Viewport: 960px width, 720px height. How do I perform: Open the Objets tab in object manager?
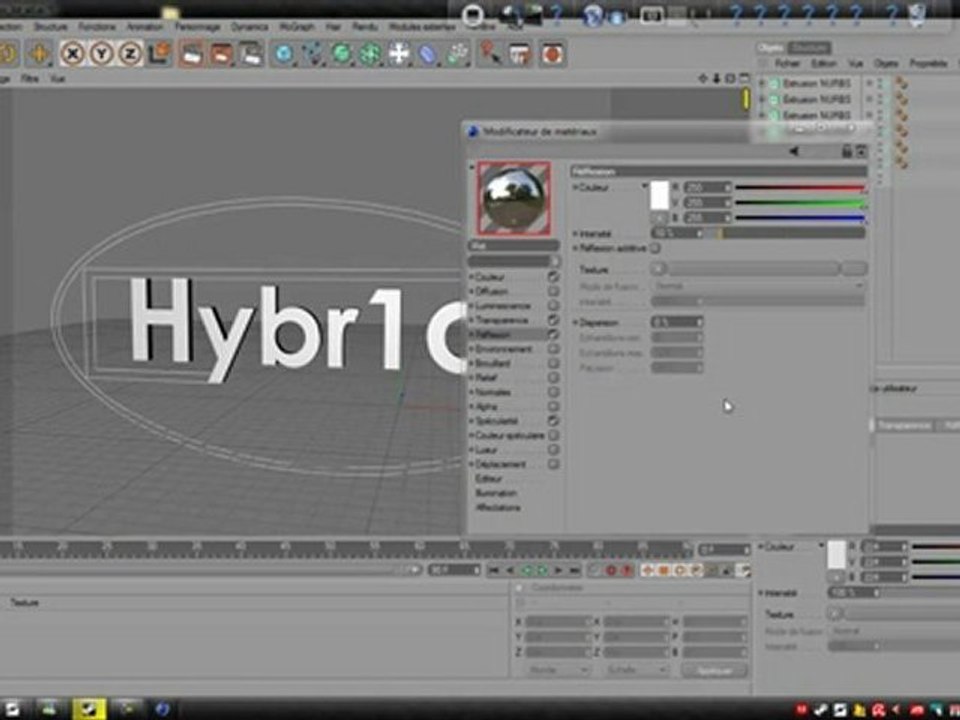point(771,48)
